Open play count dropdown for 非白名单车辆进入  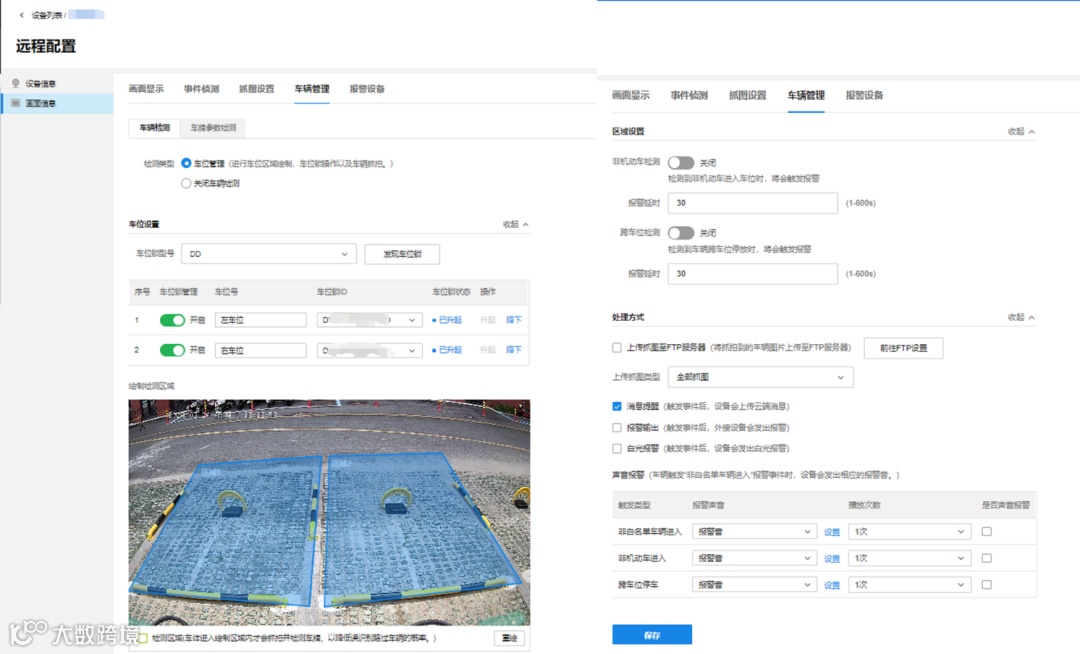point(910,531)
